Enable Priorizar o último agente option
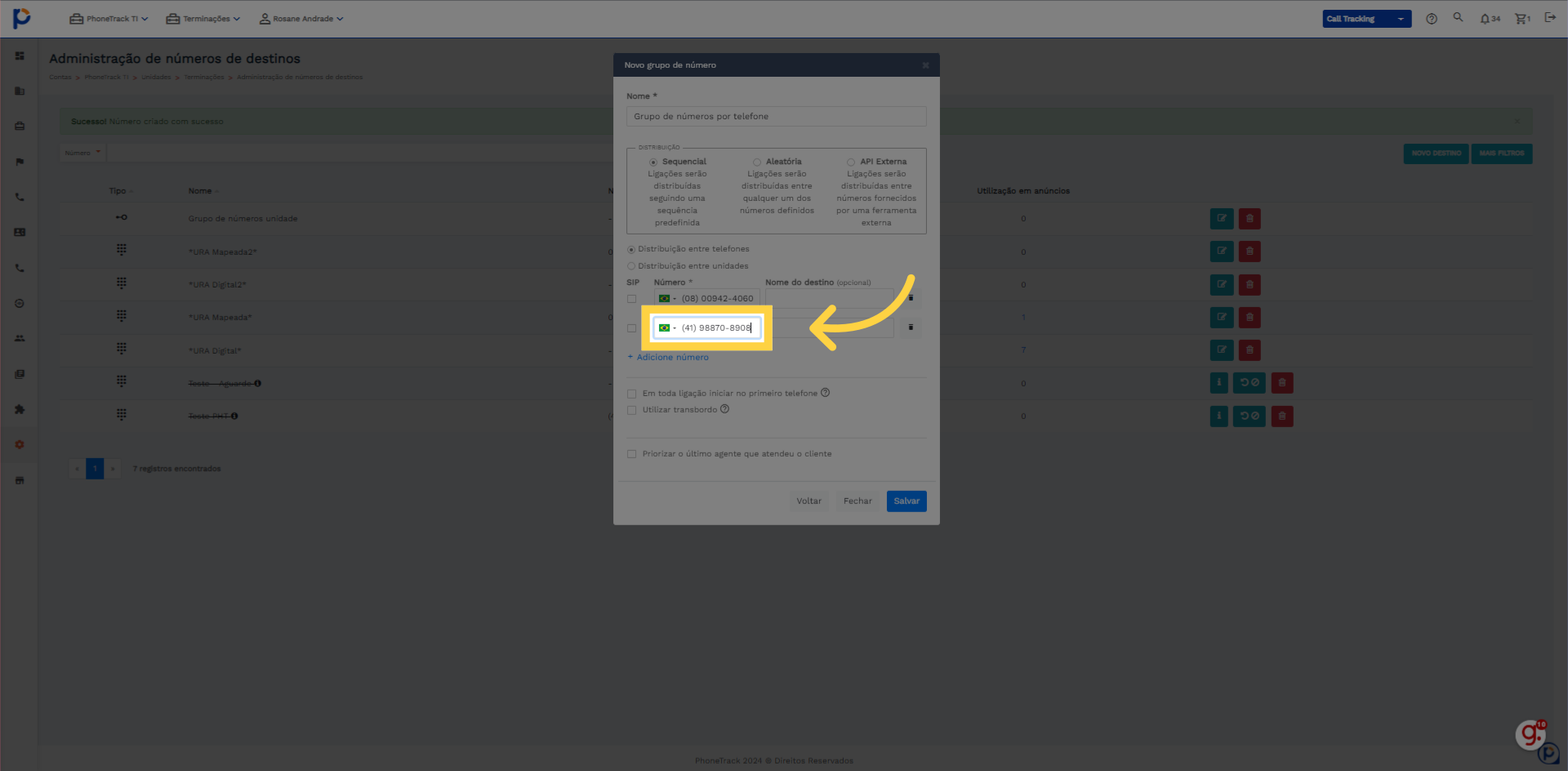 631,454
